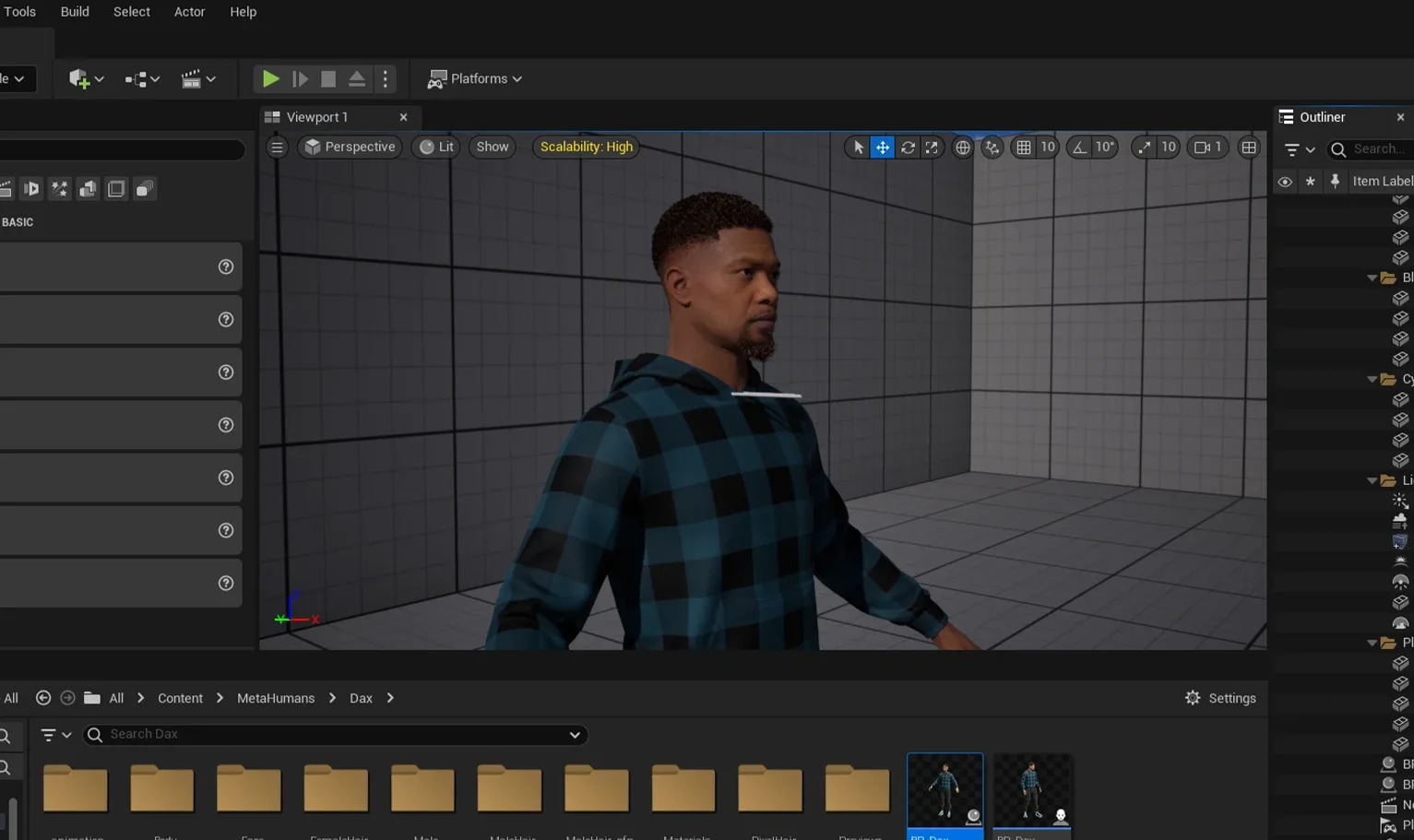This screenshot has height=840, width=1414.
Task: Open the Perspective view mode dropdown
Action: pyautogui.click(x=350, y=147)
